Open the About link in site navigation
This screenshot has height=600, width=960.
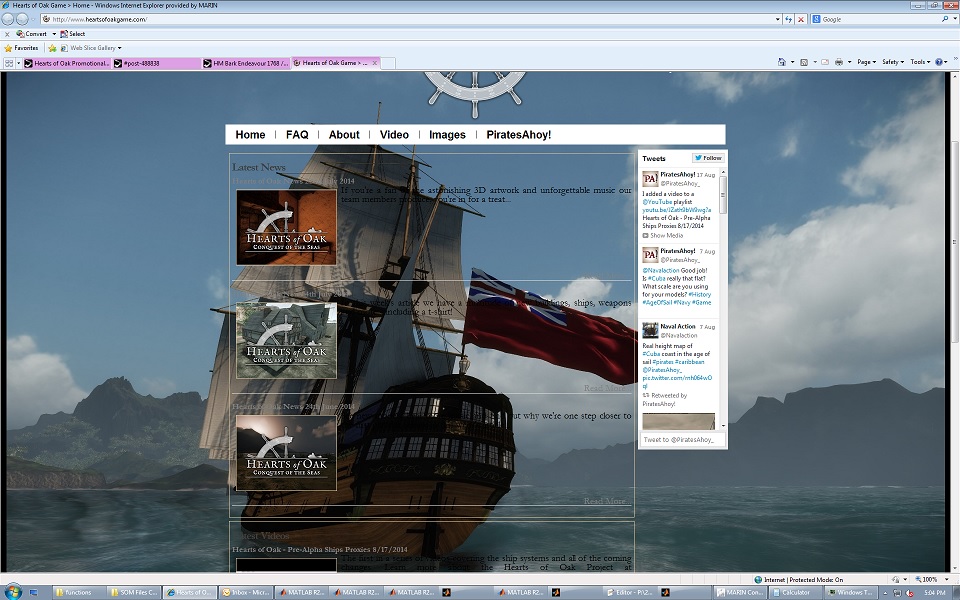tap(344, 135)
